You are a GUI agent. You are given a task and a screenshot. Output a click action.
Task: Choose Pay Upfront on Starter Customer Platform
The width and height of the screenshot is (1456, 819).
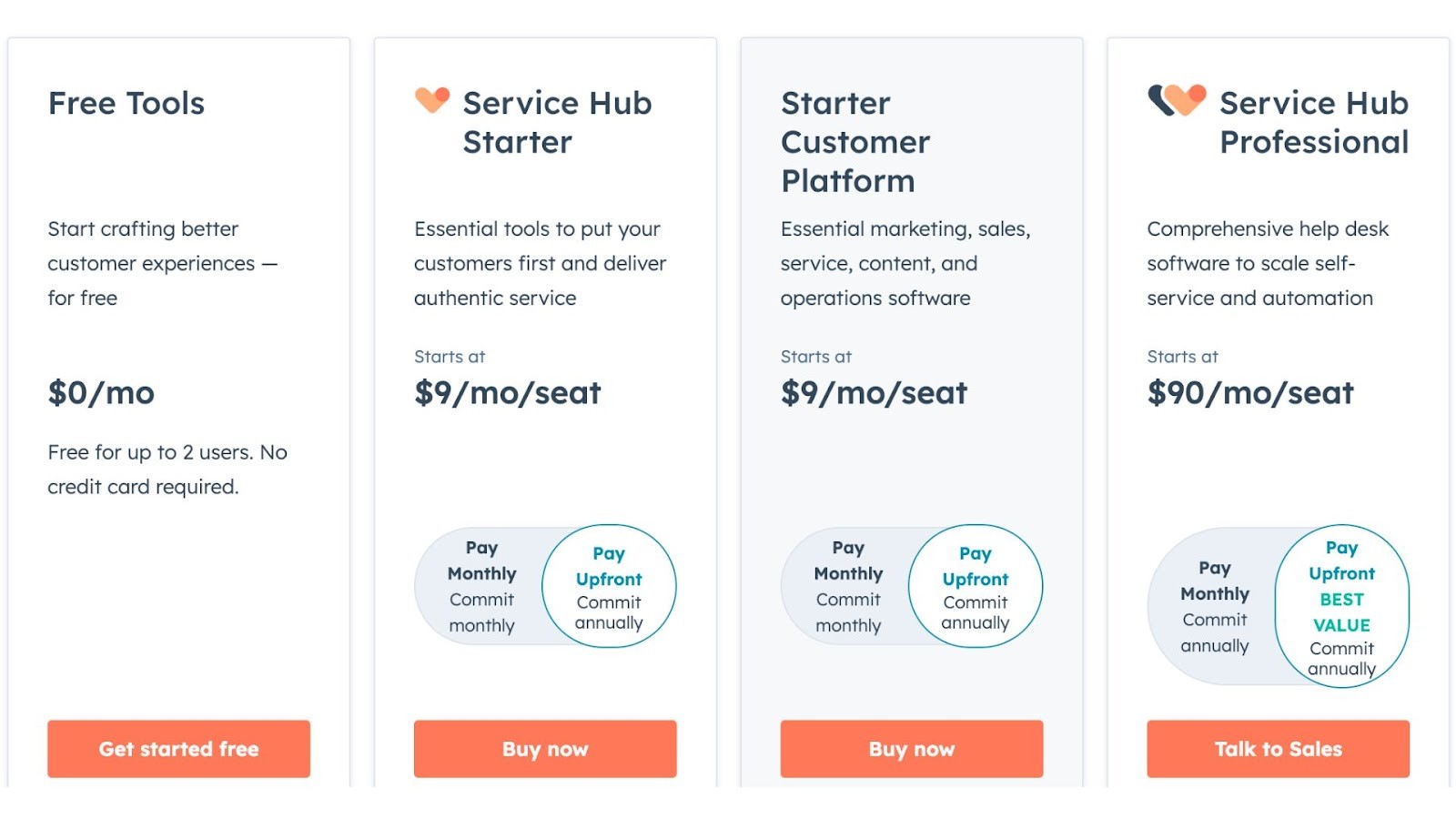(x=976, y=587)
